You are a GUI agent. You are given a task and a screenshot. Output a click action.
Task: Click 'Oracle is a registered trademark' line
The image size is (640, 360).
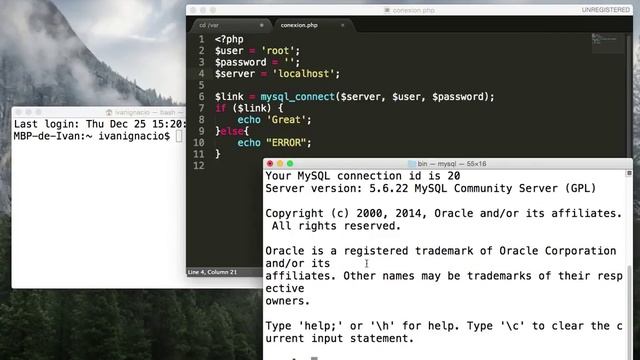[441, 251]
